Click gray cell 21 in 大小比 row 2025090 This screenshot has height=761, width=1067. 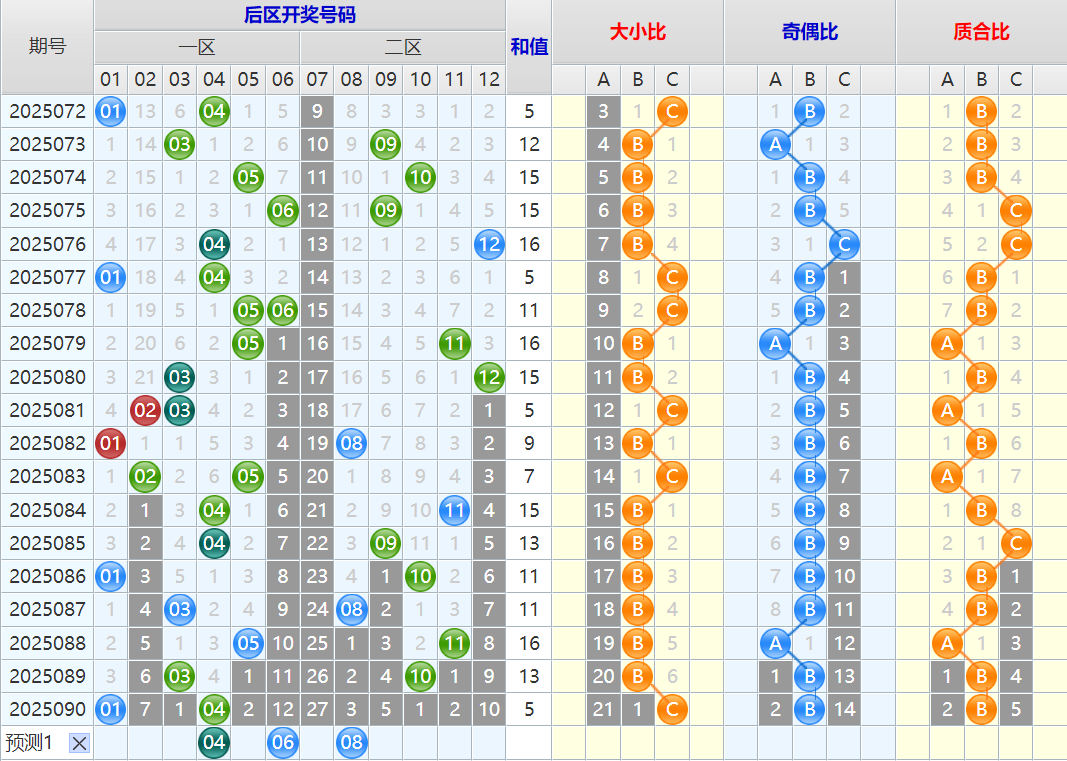point(603,709)
